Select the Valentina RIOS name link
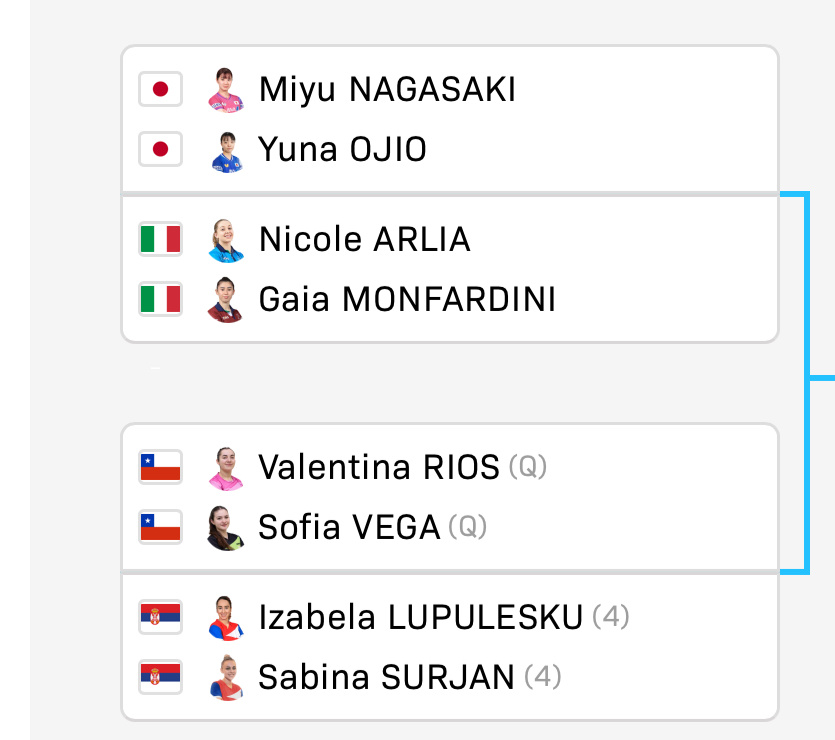Viewport: 835px width, 740px height. [x=379, y=467]
